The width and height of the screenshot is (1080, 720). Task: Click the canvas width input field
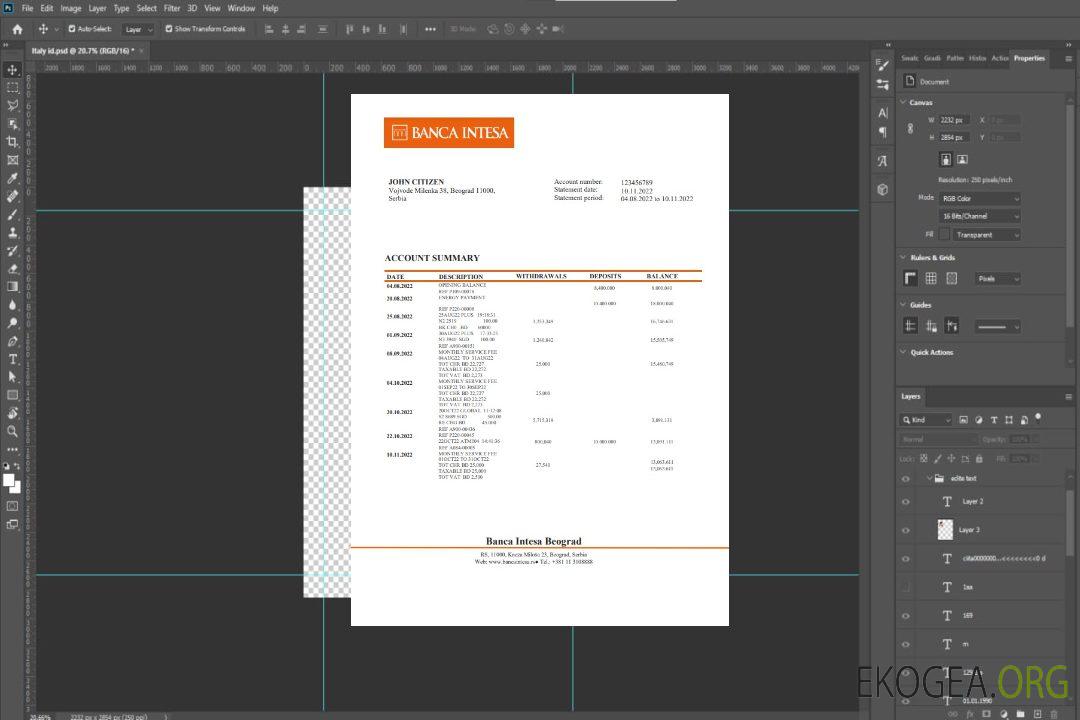coord(955,120)
